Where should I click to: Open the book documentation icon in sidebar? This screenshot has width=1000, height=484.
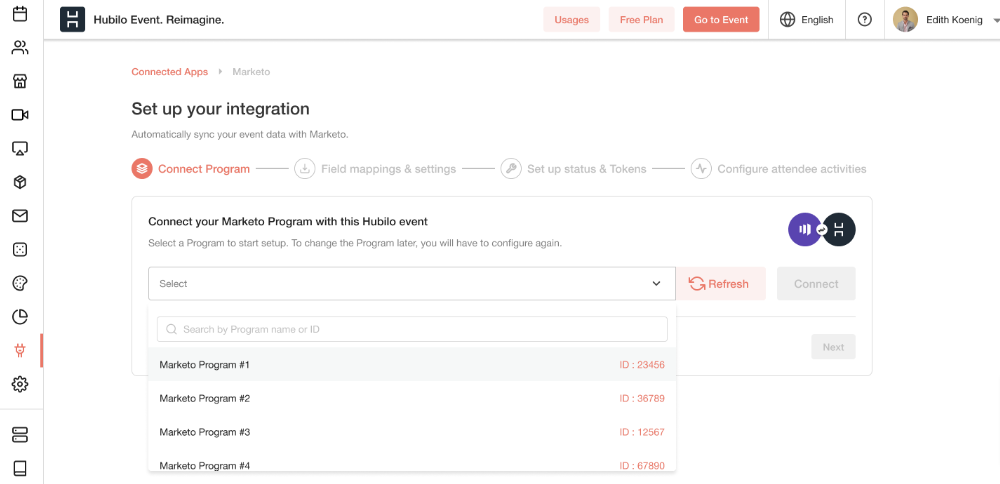coord(20,469)
